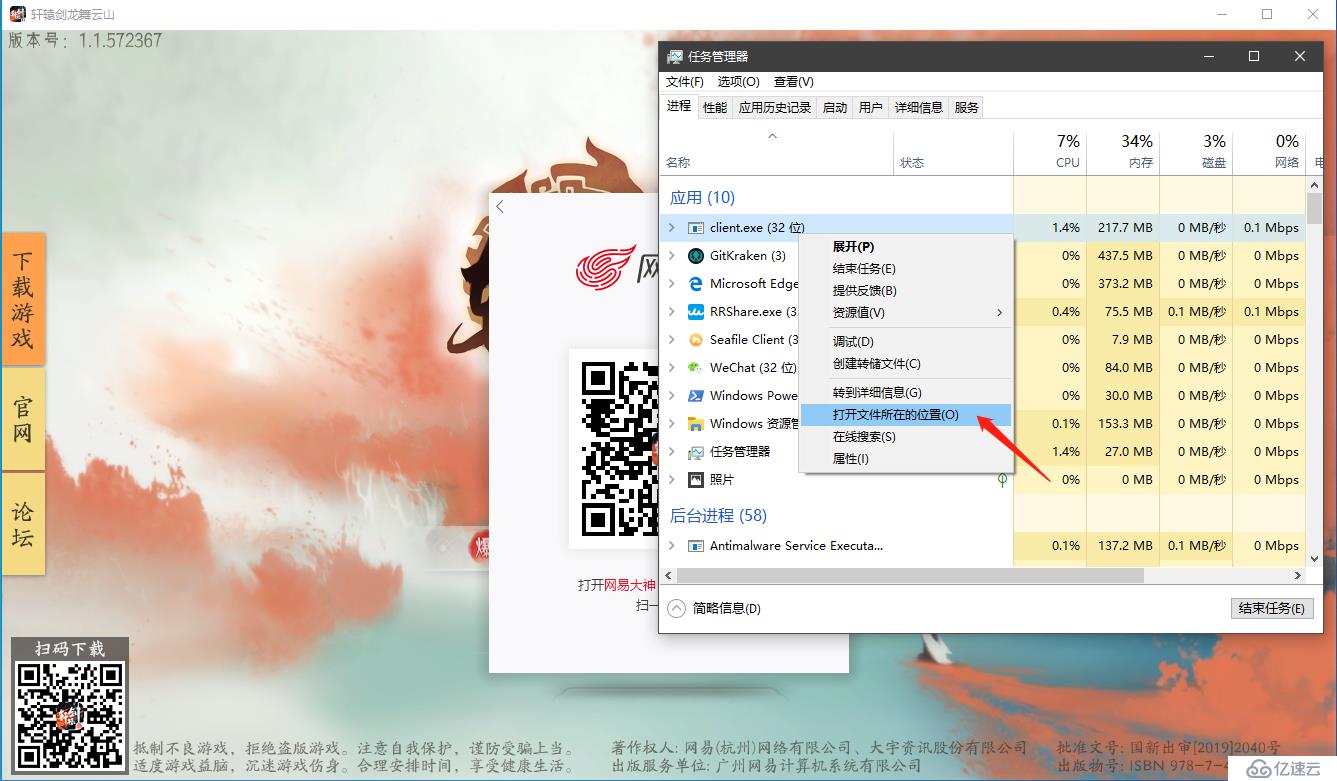
Task: Select 在线搜索(S) in context menu
Action: (906, 437)
